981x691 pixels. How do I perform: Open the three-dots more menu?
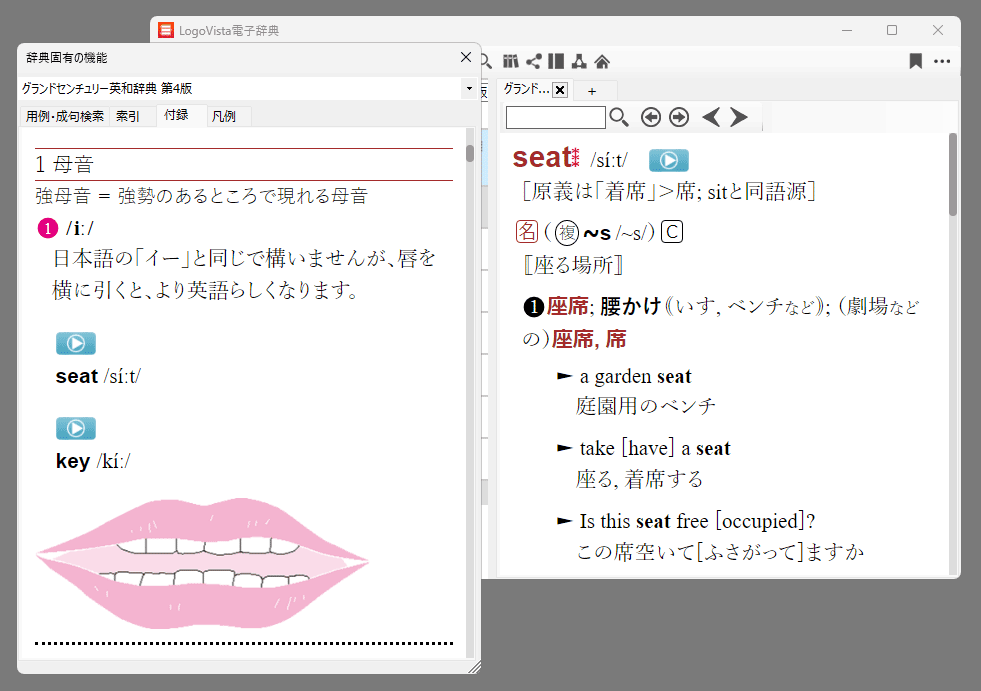coord(942,61)
